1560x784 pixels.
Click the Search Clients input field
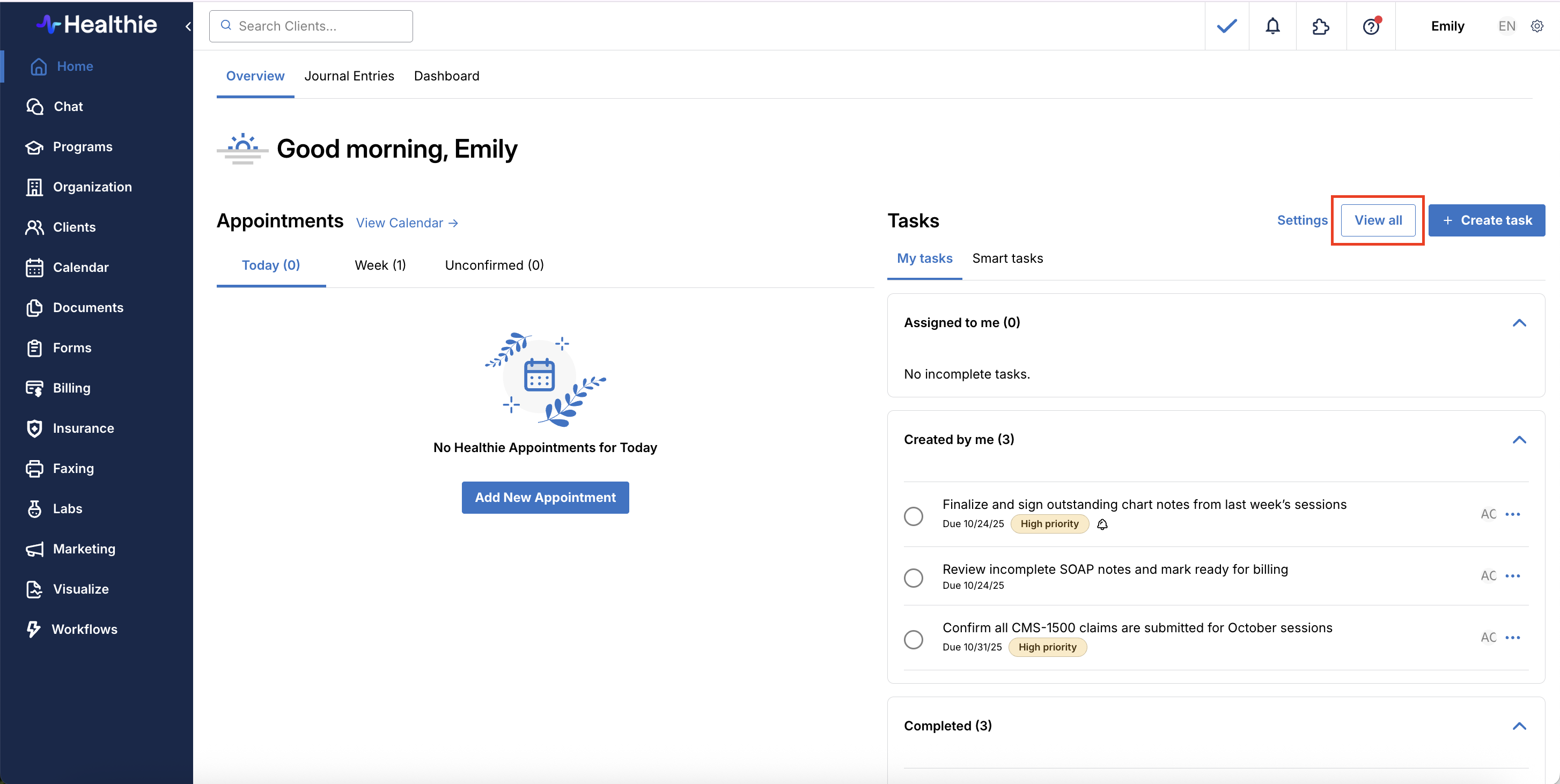(x=311, y=26)
